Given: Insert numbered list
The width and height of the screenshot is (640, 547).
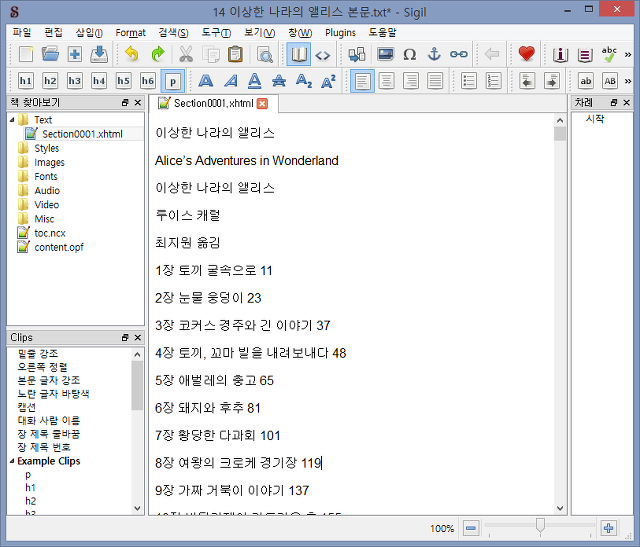Looking at the screenshot, I should tap(493, 81).
